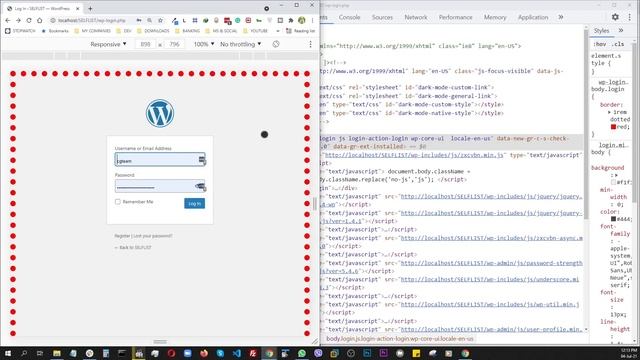Open the Reading list button
Screen dimensions: 640x360
(301, 31)
